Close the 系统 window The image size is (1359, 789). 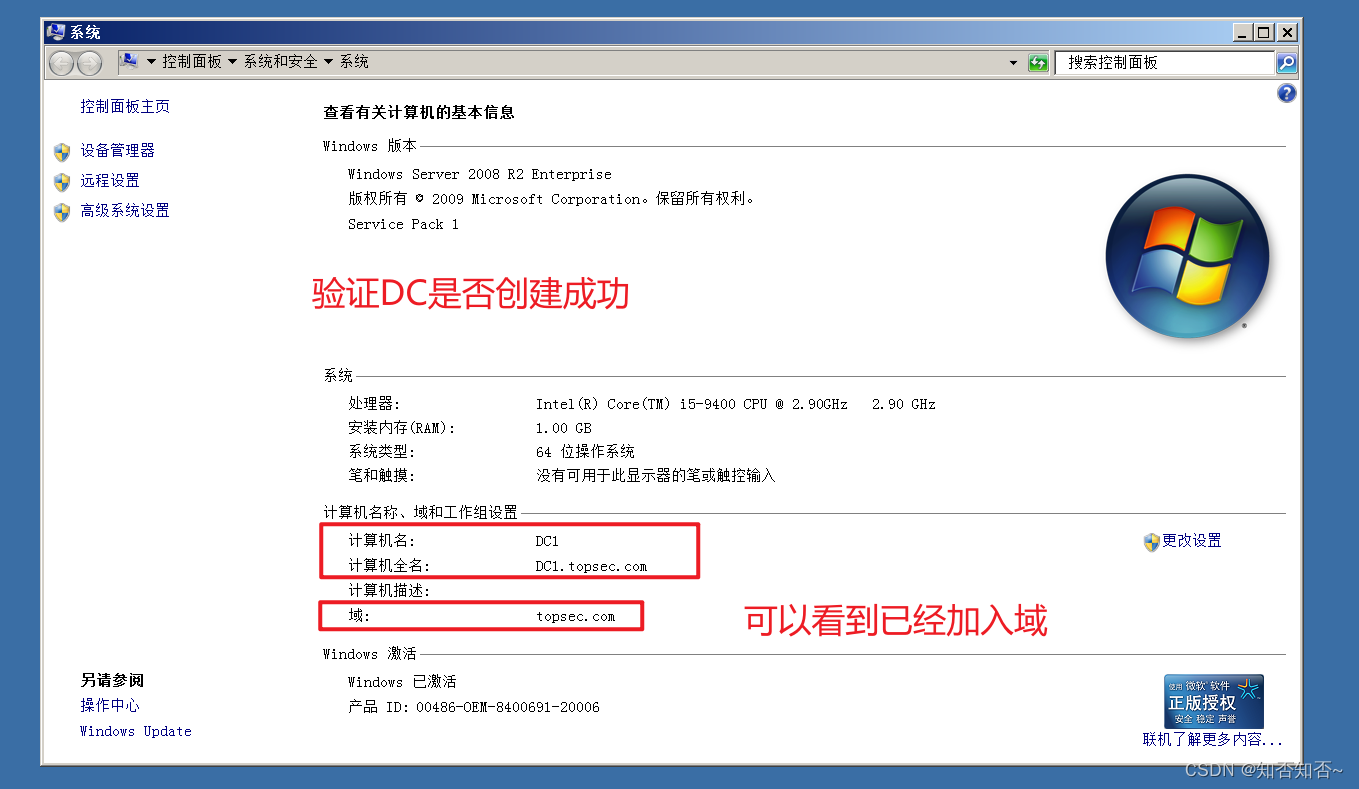(x=1287, y=33)
